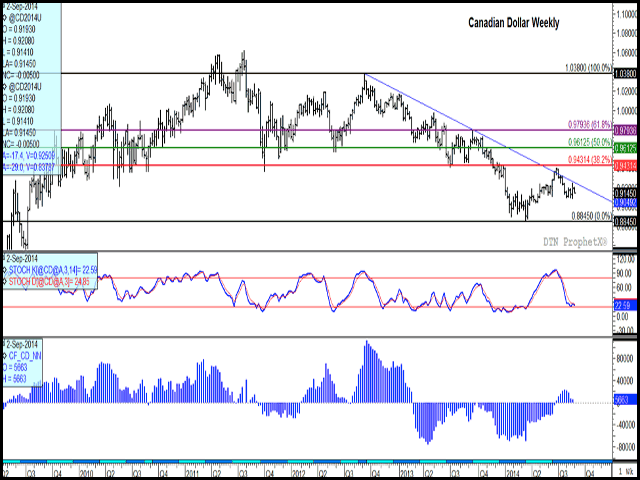The height and width of the screenshot is (480, 640).
Task: Click the black 1.03800 price axis tag
Action: click(x=625, y=73)
